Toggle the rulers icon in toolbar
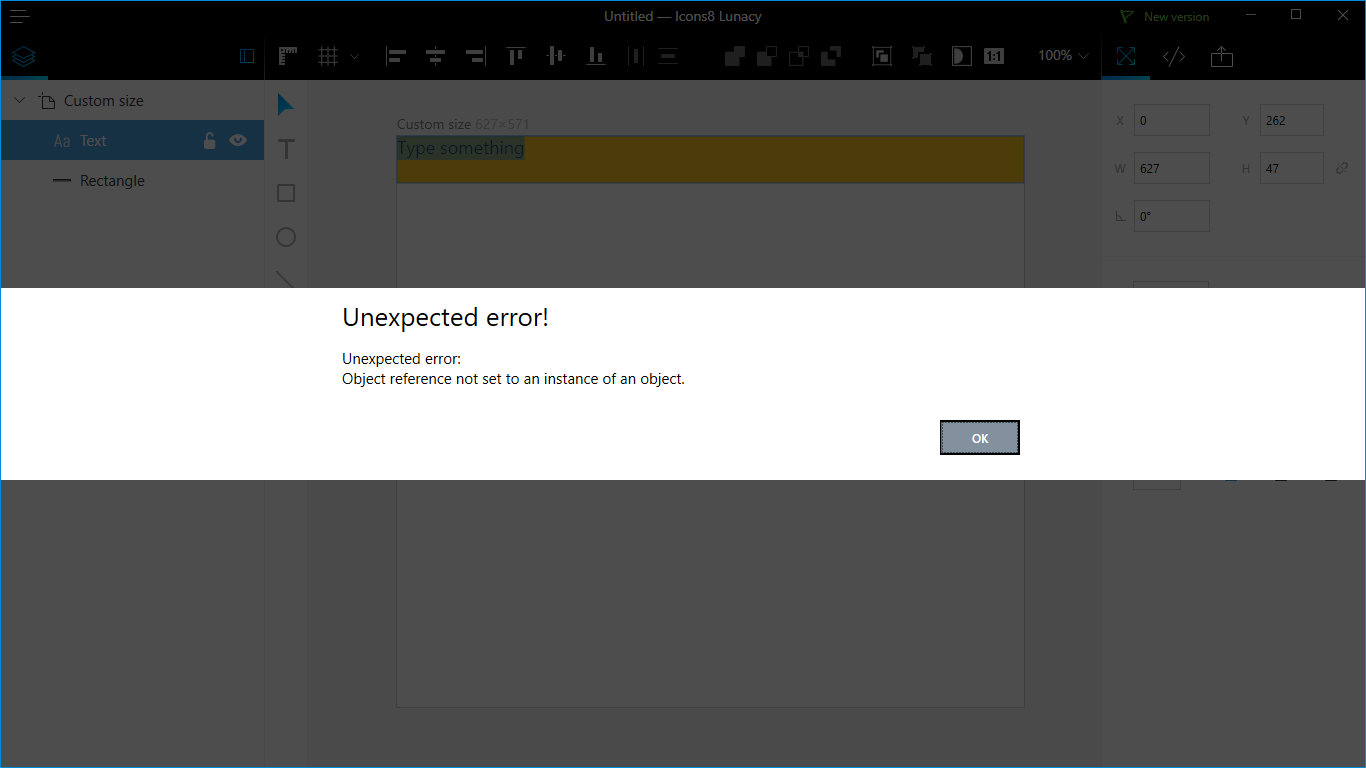Viewport: 1366px width, 768px height. (288, 56)
